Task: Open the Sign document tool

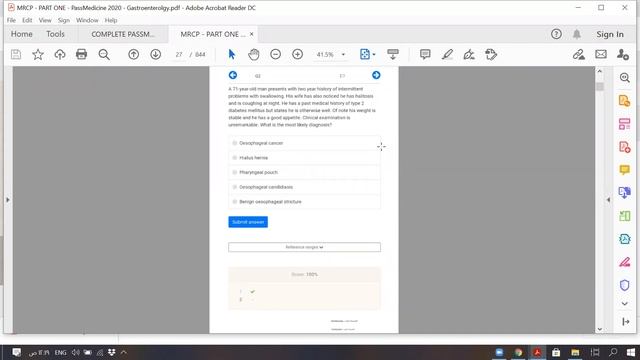Action: tap(469, 54)
